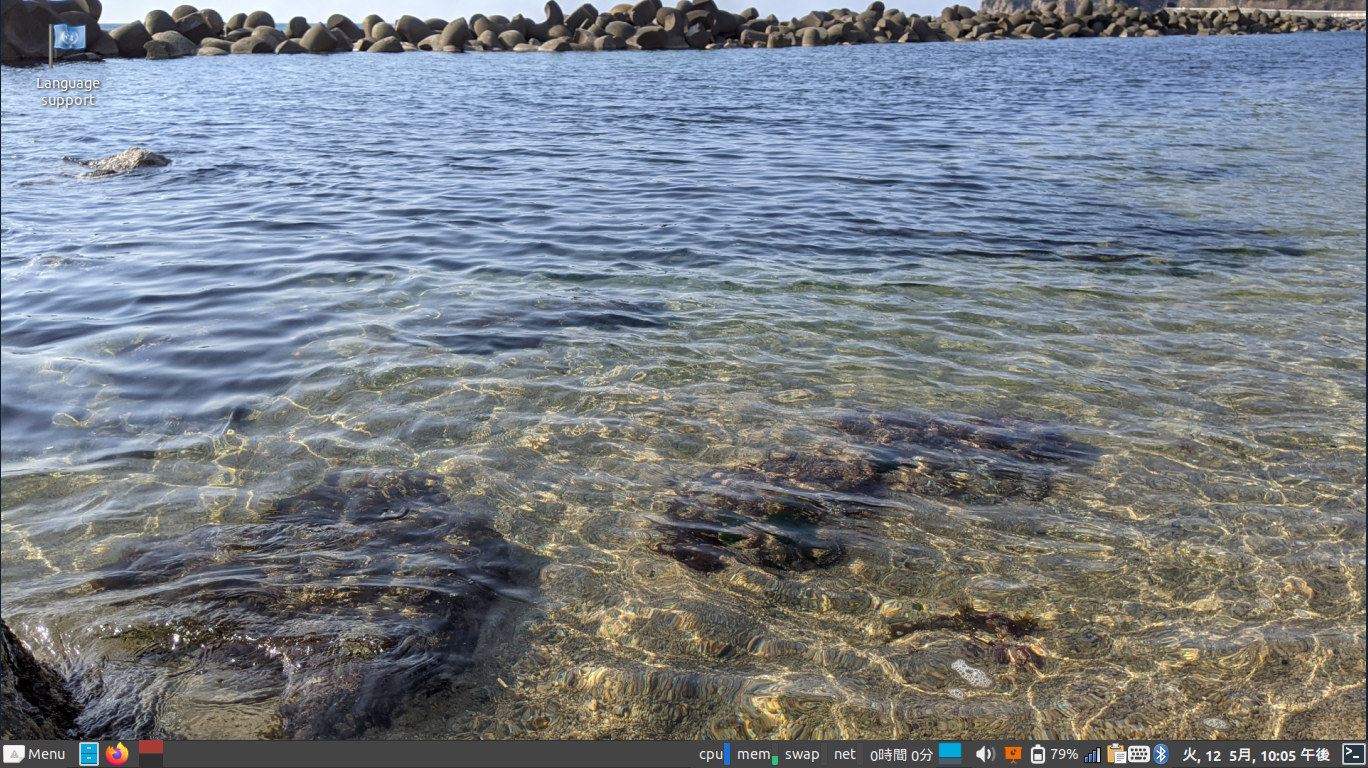Open the keyboard input method icon
The width and height of the screenshot is (1368, 768).
(1139, 754)
